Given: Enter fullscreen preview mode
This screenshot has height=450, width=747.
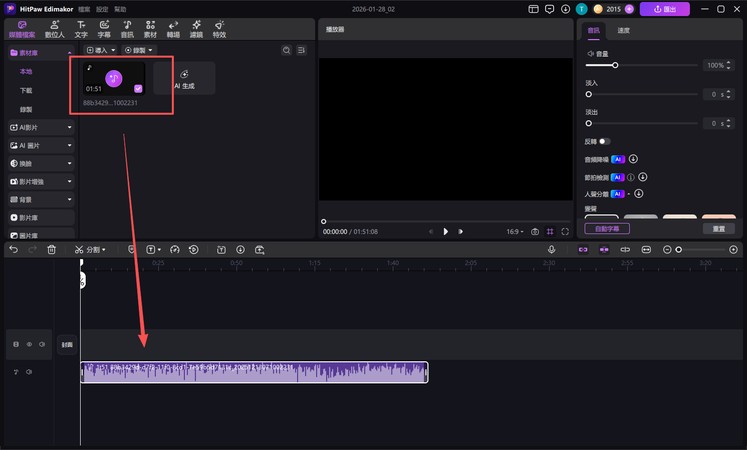Looking at the screenshot, I should click(x=565, y=231).
